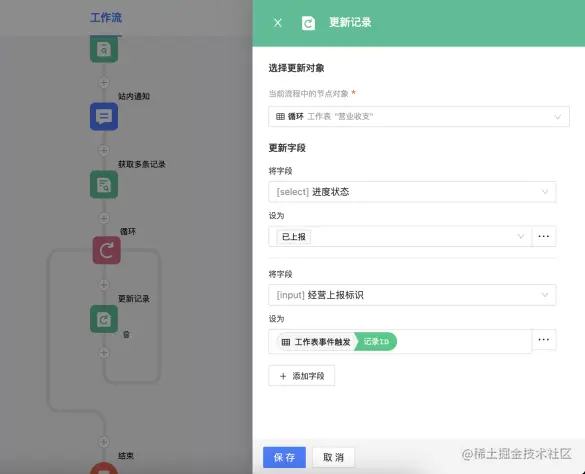585x474 pixels.
Task: Expand the 循环 工作表 营业收支 node object dropdown
Action: [419, 116]
